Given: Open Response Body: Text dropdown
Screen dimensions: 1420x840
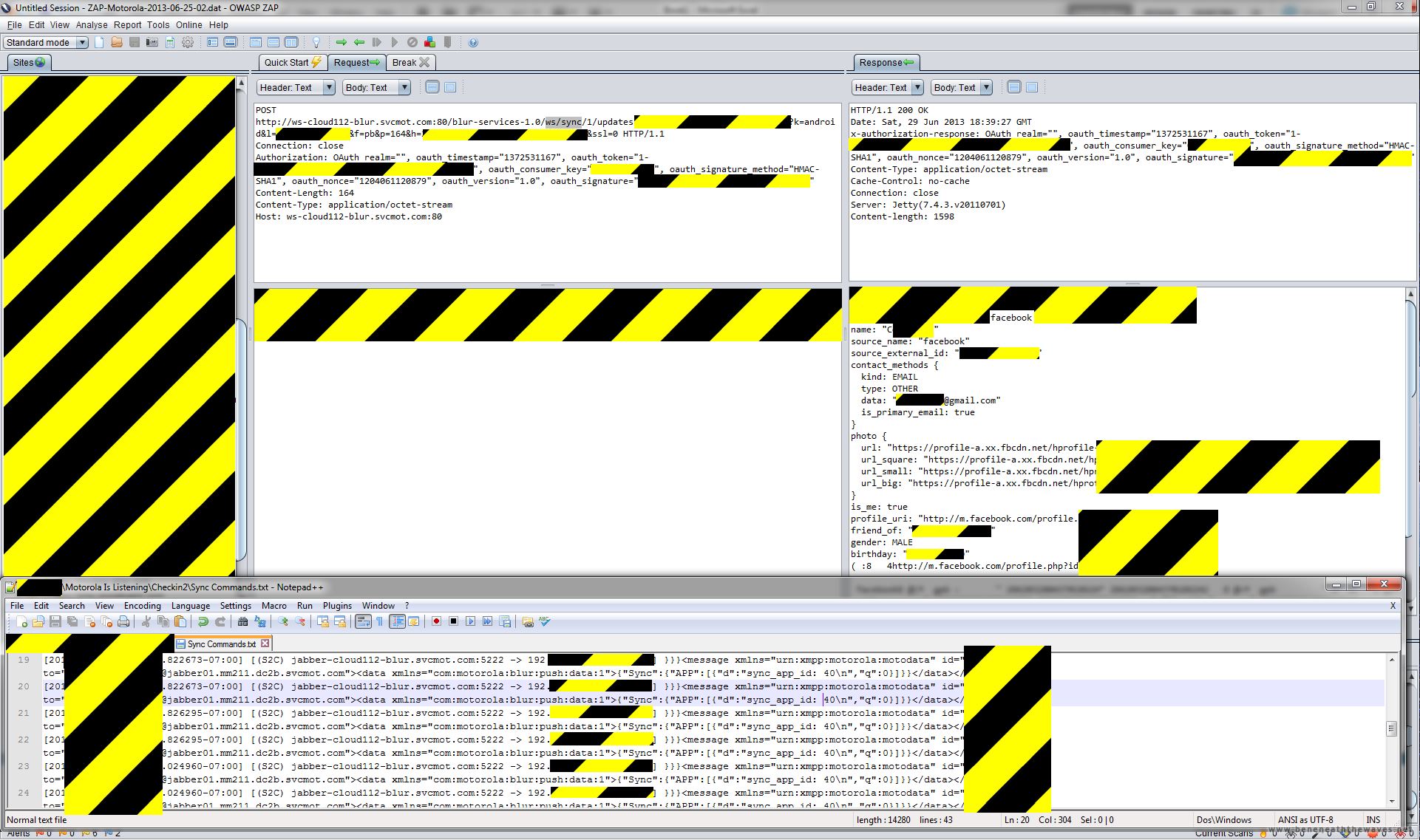Looking at the screenshot, I should coord(961,87).
